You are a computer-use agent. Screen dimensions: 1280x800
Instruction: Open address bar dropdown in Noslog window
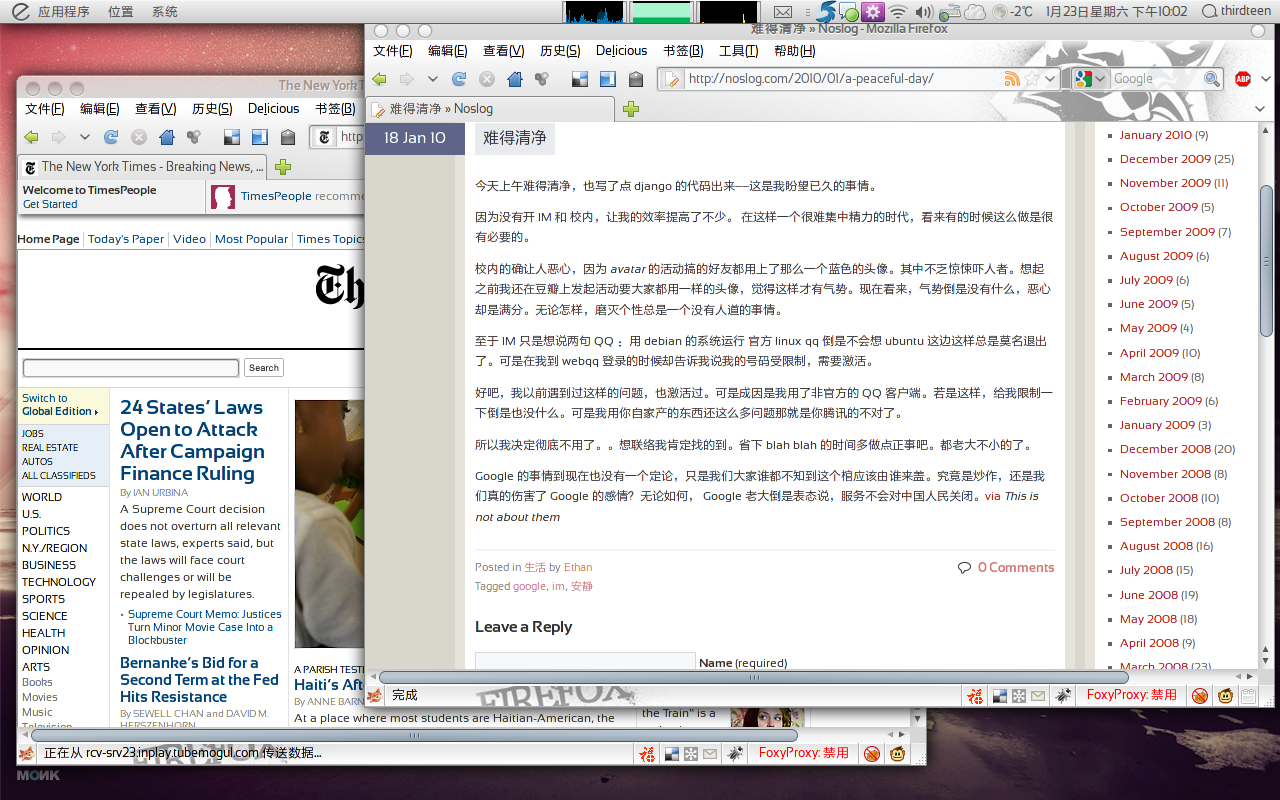pyautogui.click(x=1049, y=79)
